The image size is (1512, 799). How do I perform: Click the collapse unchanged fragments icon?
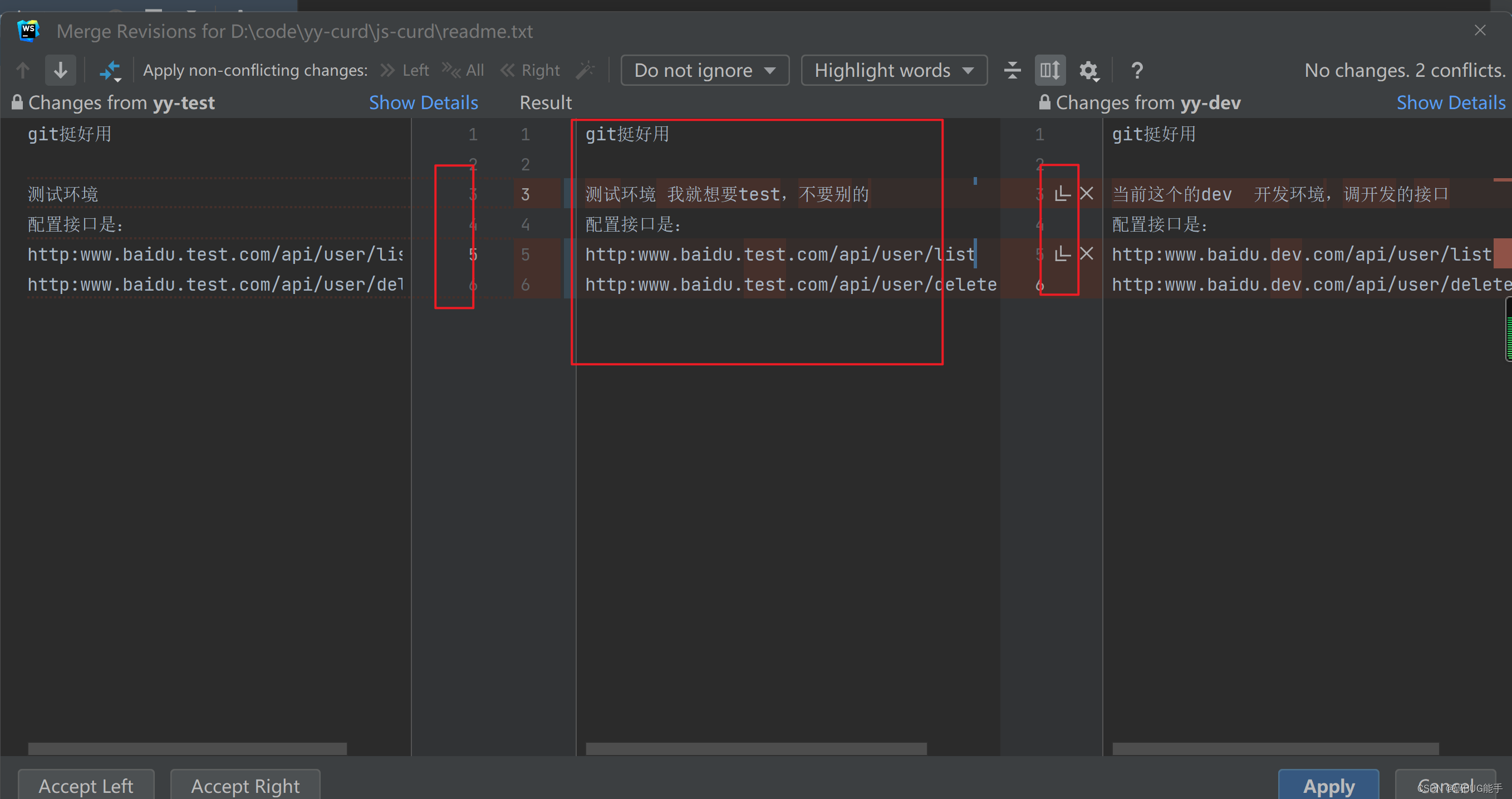coord(1012,70)
